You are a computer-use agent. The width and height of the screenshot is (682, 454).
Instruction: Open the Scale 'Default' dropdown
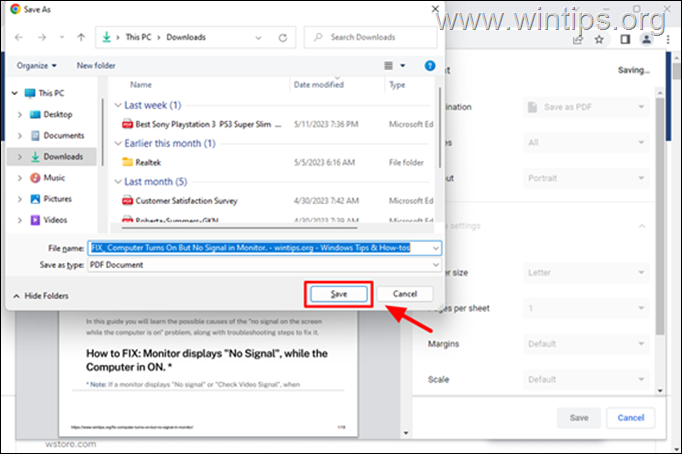(x=586, y=380)
